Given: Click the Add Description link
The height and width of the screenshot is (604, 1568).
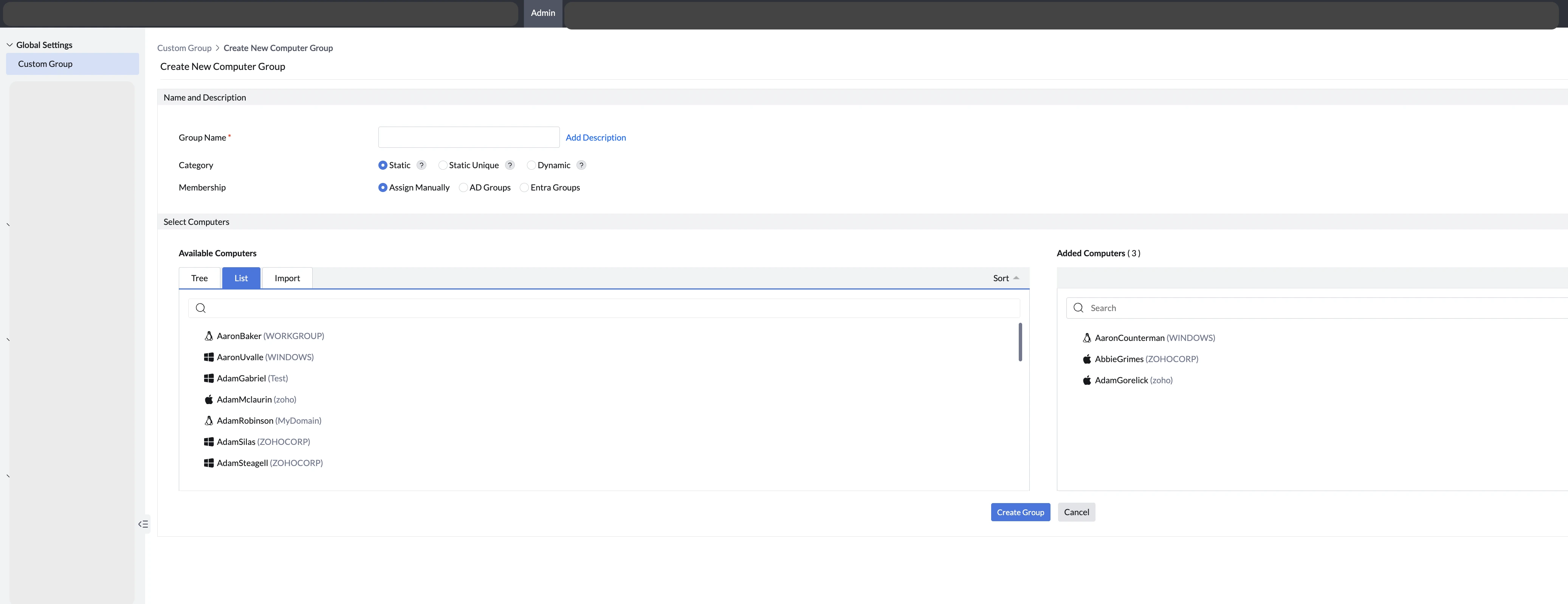Looking at the screenshot, I should point(595,138).
